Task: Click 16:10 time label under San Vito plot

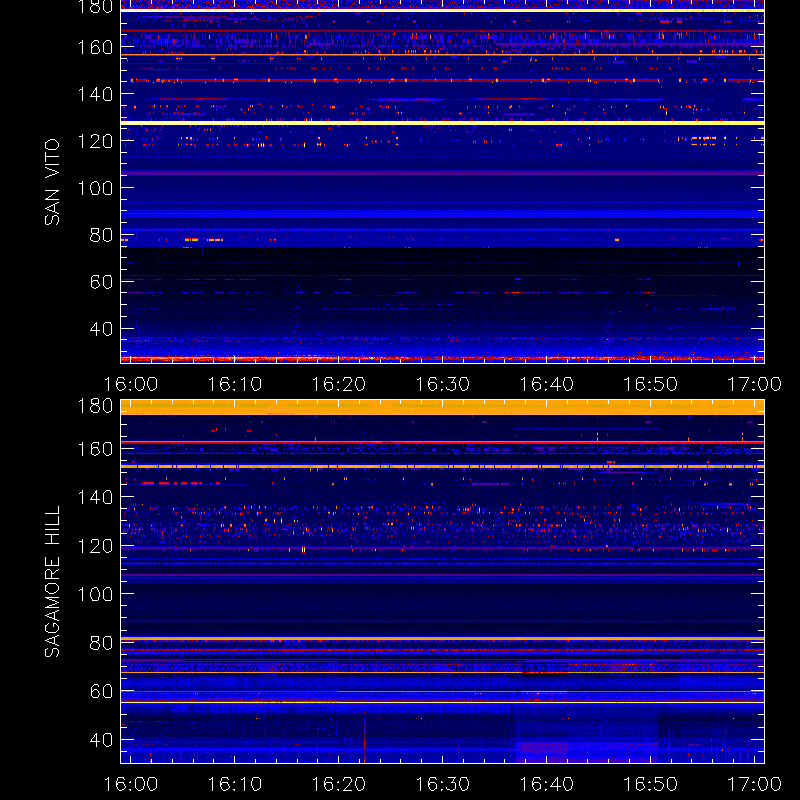Action: (x=235, y=384)
